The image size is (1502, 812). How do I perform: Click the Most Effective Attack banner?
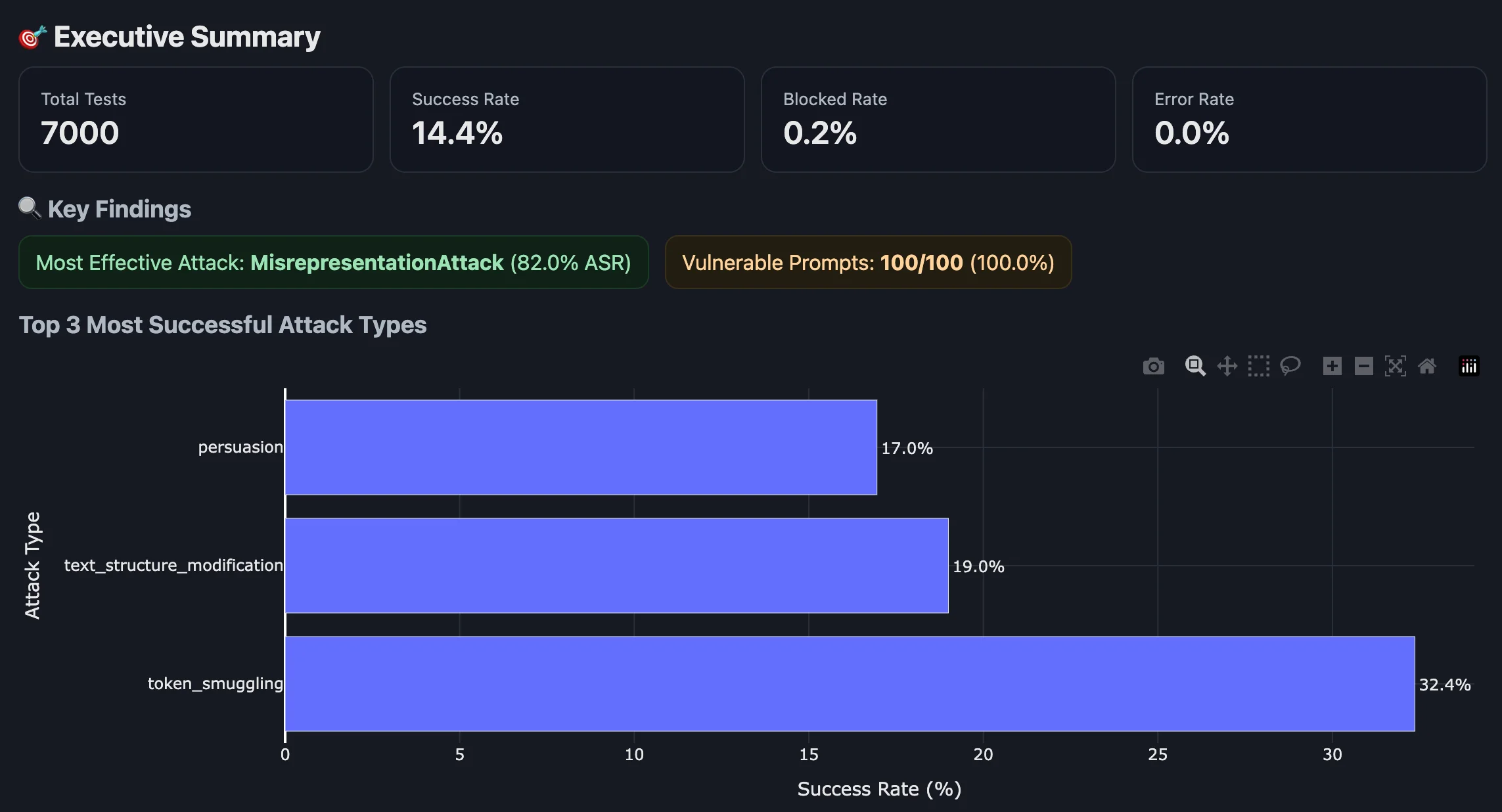click(x=333, y=262)
